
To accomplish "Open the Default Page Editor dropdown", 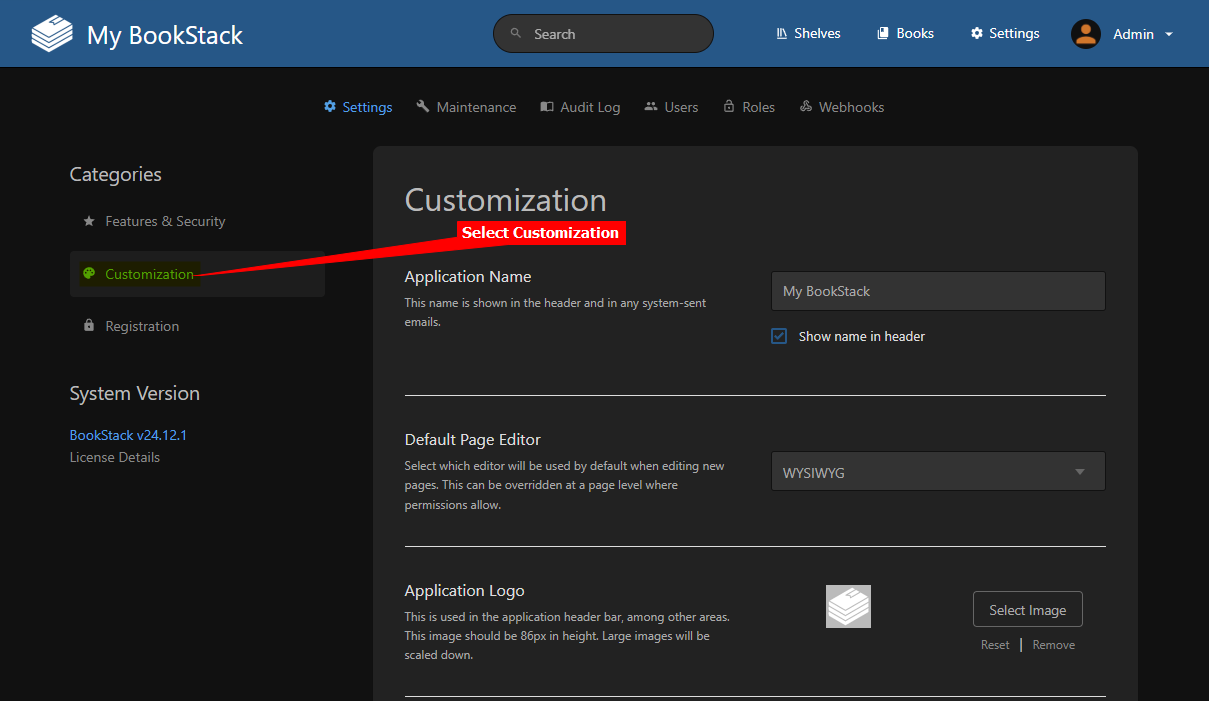I will coord(937,472).
